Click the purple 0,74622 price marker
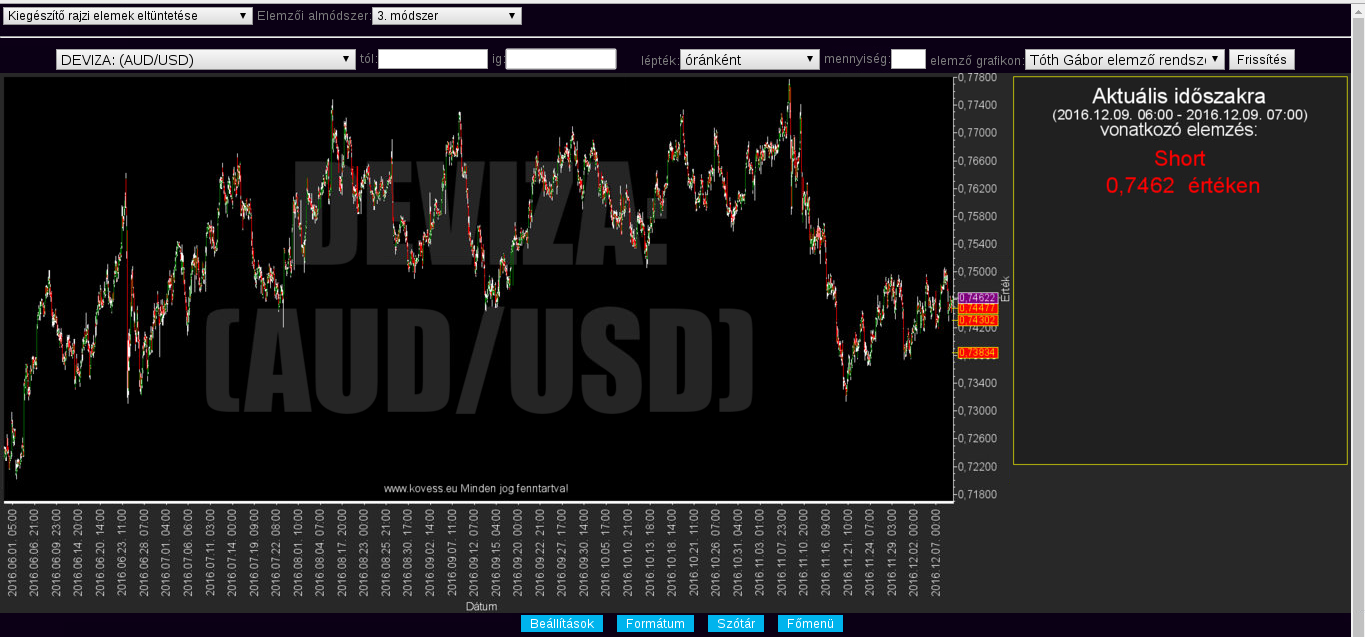The image size is (1365, 637). 977,298
